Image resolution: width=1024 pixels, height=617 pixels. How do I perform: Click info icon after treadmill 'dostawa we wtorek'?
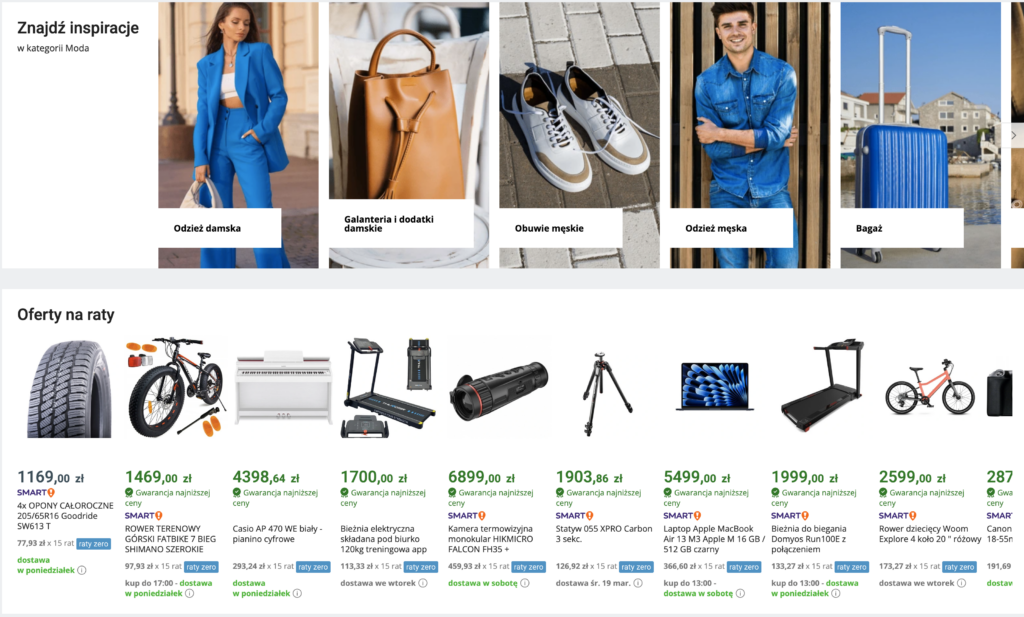pos(423,583)
